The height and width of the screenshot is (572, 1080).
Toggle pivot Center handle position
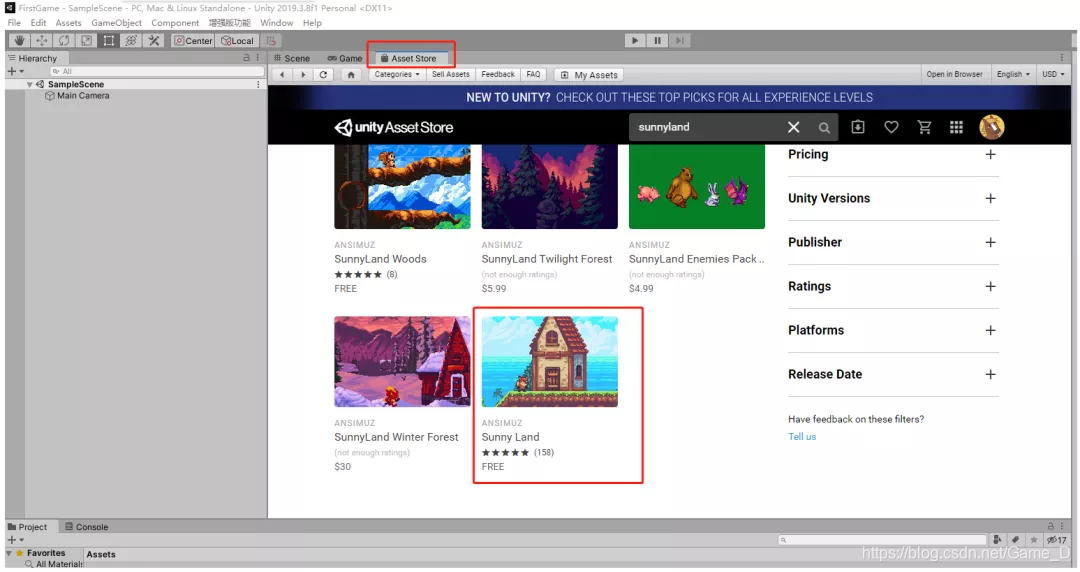click(x=194, y=41)
